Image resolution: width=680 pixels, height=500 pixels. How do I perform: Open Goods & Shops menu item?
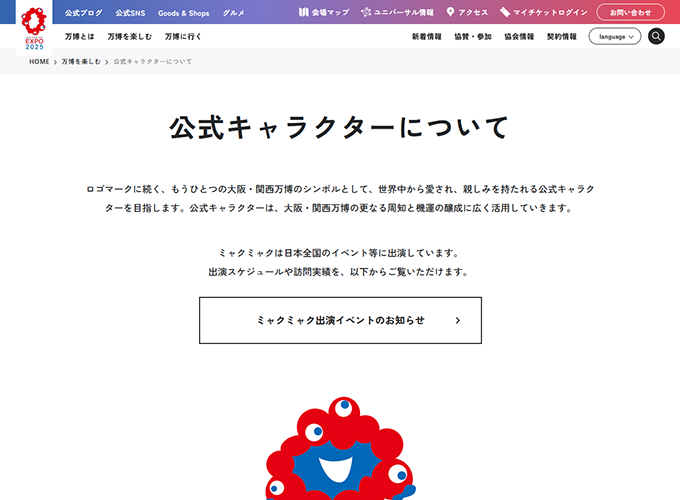coord(183,13)
